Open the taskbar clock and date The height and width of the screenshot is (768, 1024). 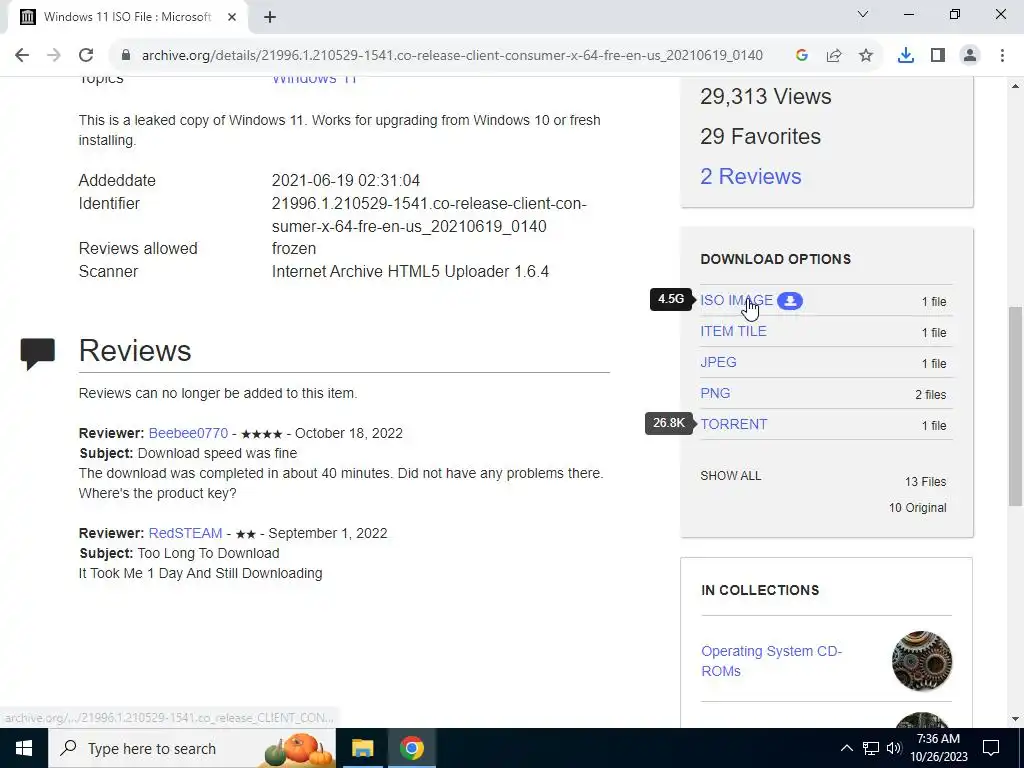click(938, 748)
